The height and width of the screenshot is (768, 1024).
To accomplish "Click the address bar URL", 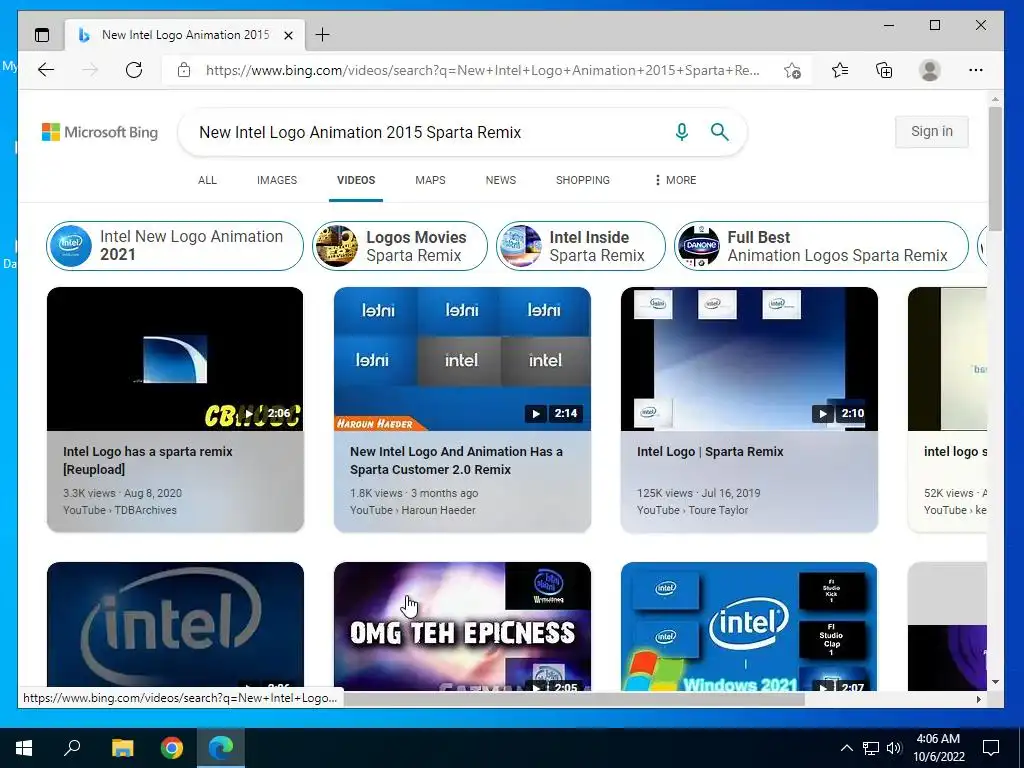I will click(x=482, y=70).
